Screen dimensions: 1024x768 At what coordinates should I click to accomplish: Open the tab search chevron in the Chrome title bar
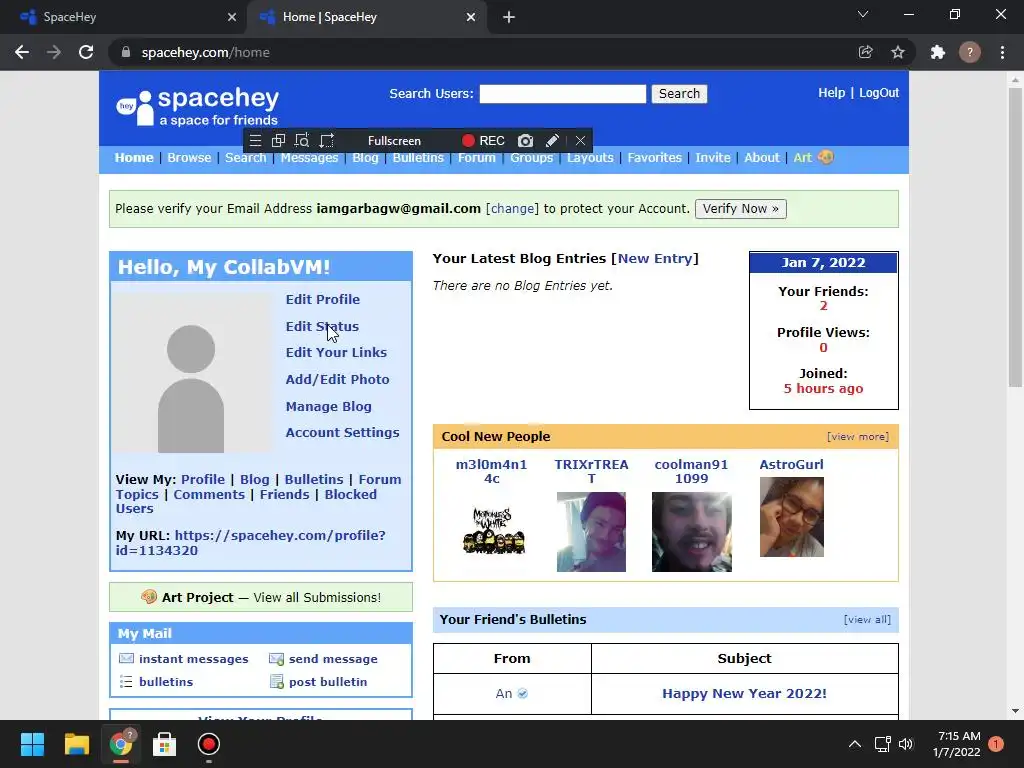[x=863, y=14]
